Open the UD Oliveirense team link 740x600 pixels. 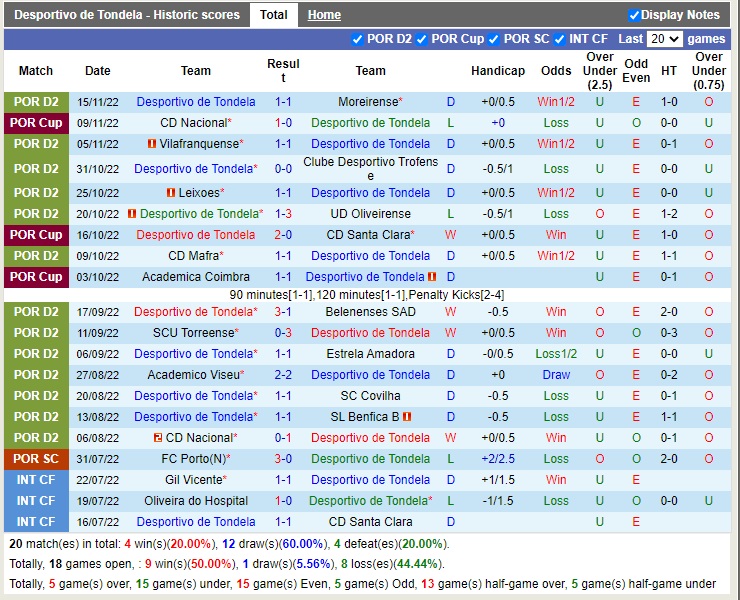(x=370, y=214)
